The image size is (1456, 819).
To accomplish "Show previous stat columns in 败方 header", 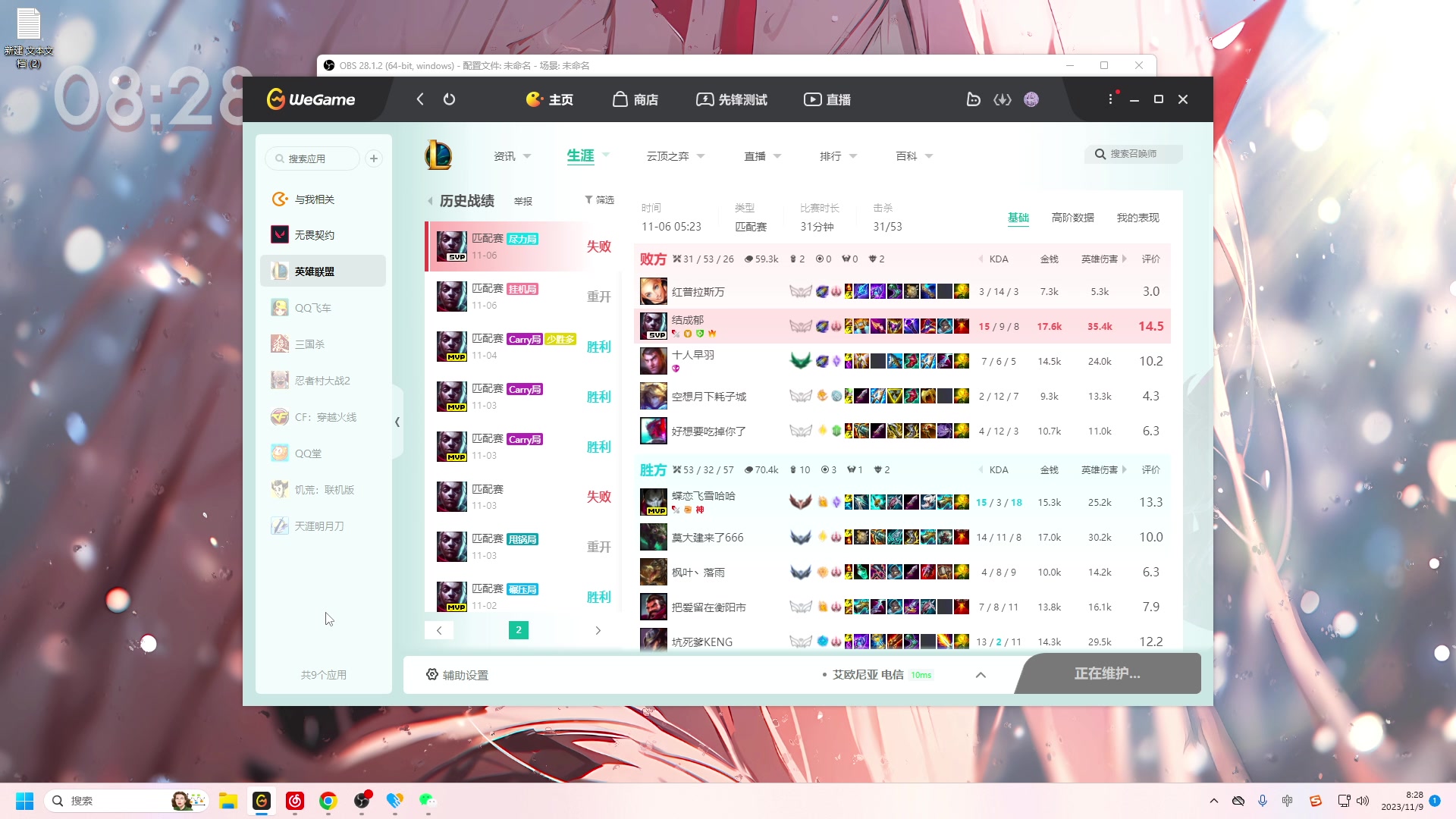I will 981,259.
